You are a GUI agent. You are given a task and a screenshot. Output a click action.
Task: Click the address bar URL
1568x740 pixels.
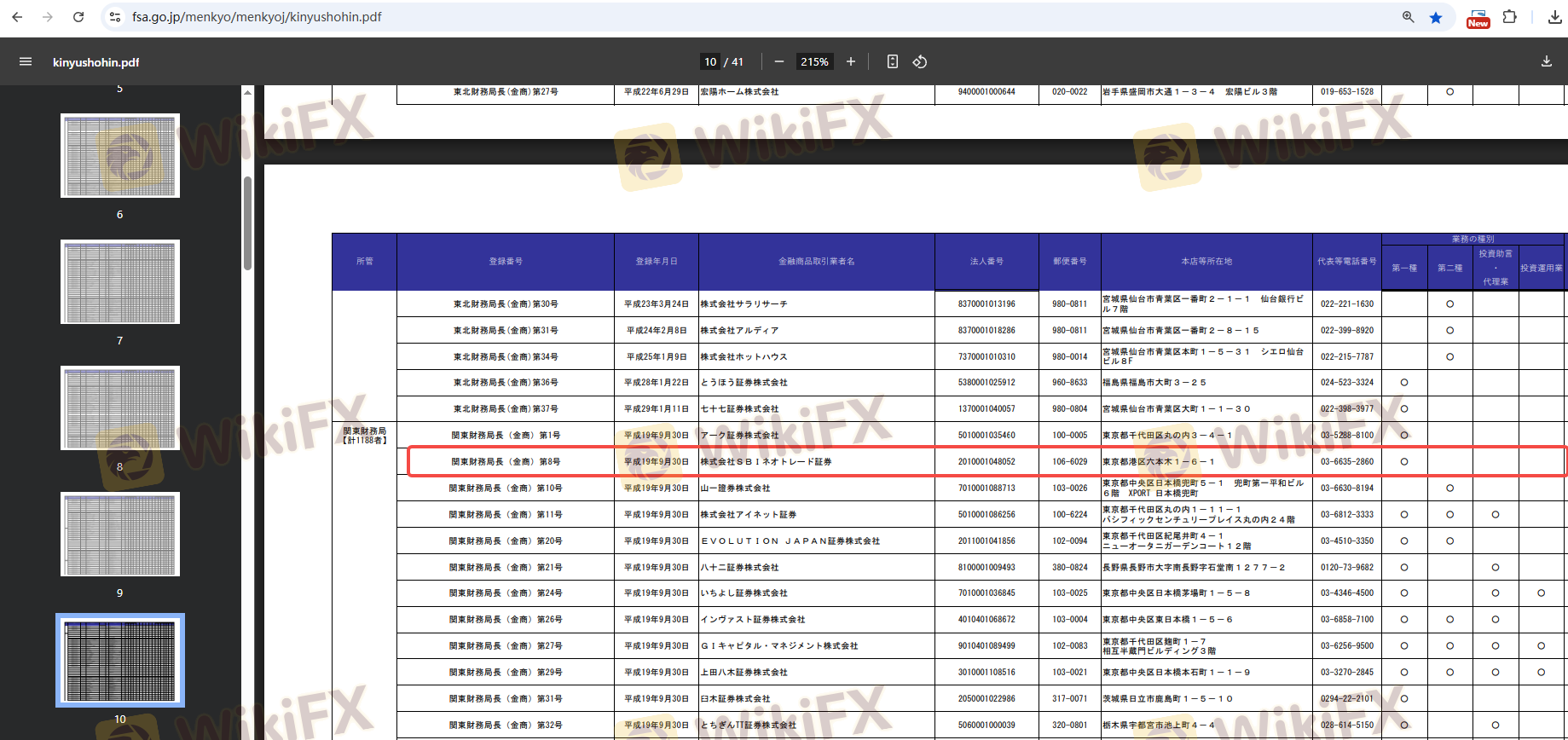coord(257,17)
